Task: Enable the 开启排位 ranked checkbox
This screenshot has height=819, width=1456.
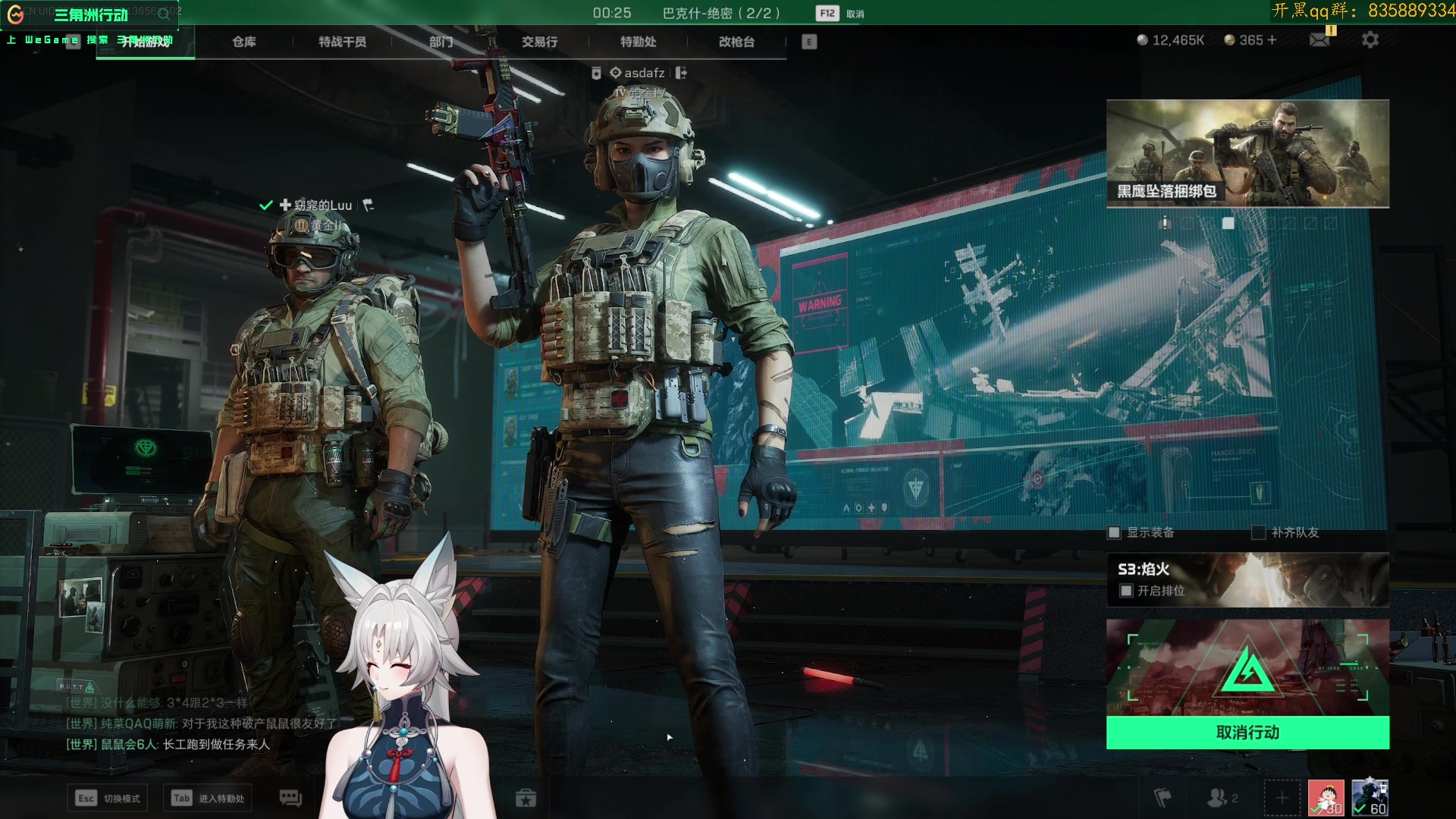Action: tap(1126, 591)
